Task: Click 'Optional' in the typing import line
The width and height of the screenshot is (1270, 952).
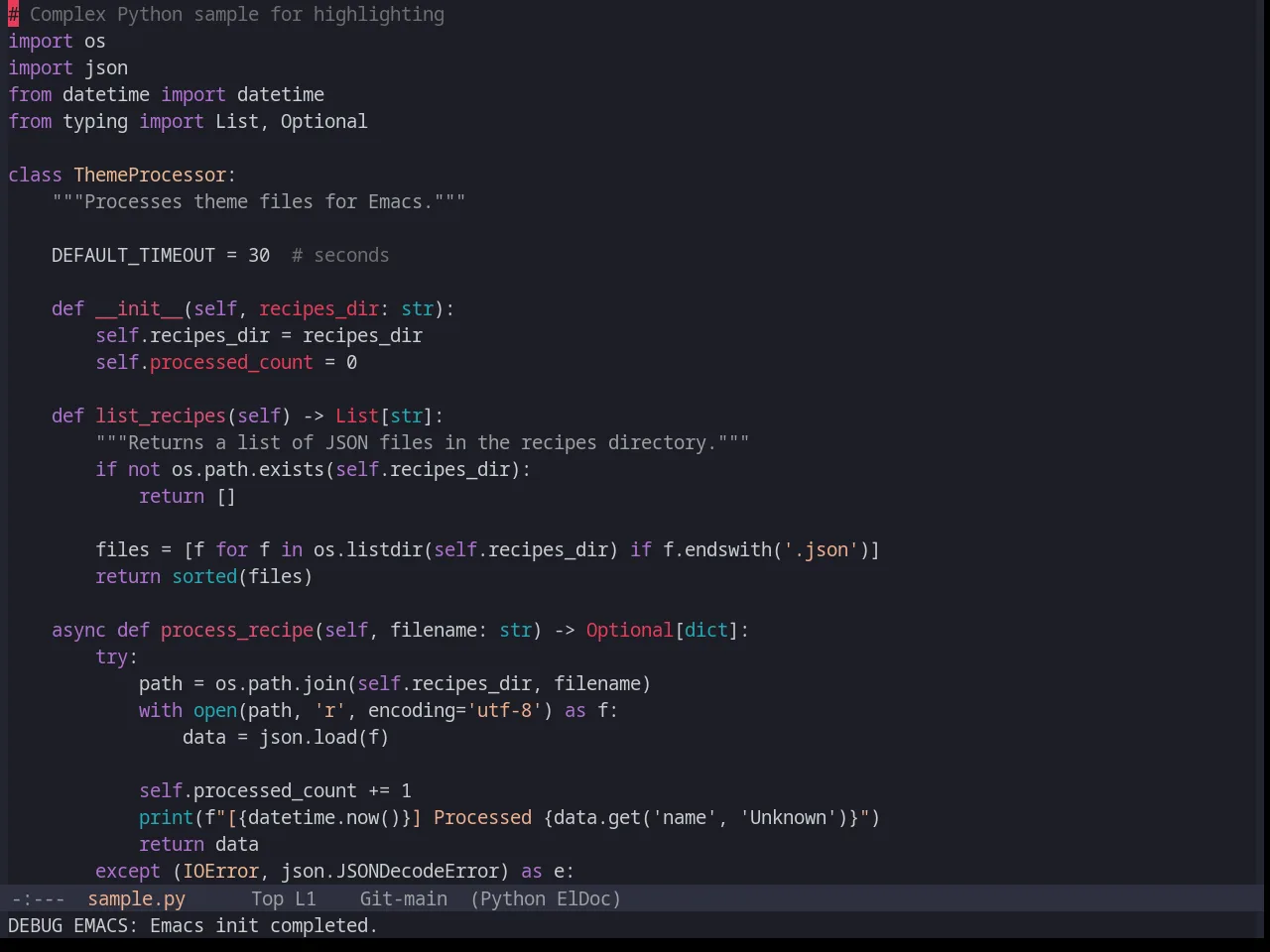Action: pos(323,121)
